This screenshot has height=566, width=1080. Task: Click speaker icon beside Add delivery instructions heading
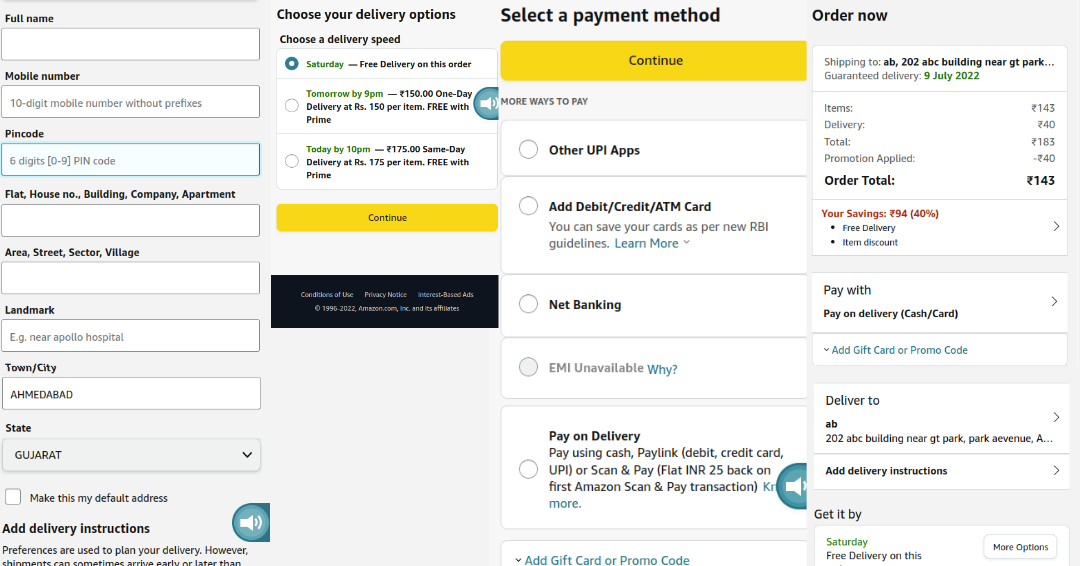(251, 523)
